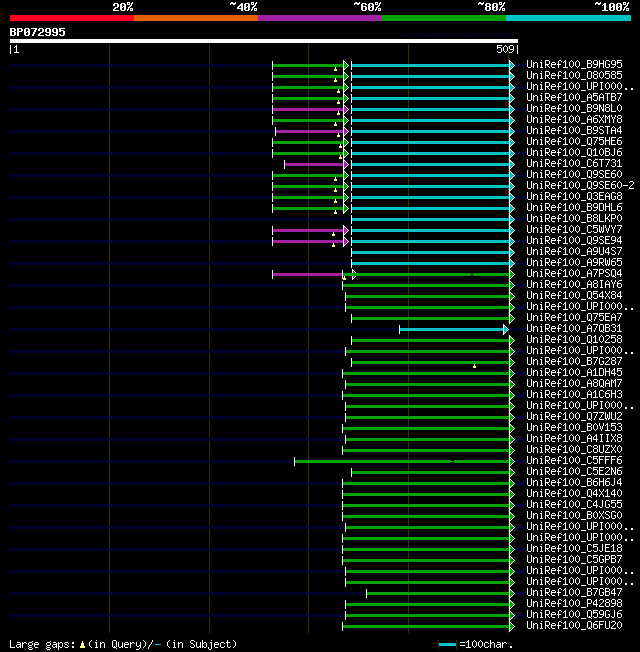Click the purple alignment segment for UniRef100_A7PSQ4
This screenshot has width=640, height=652.
point(307,274)
